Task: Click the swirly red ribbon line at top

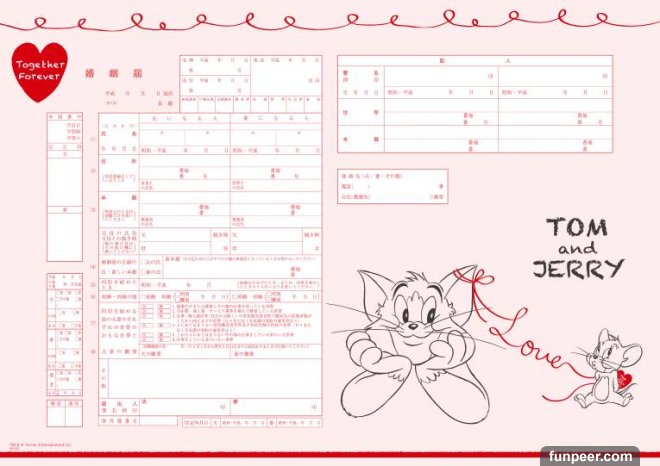Action: 330,18
